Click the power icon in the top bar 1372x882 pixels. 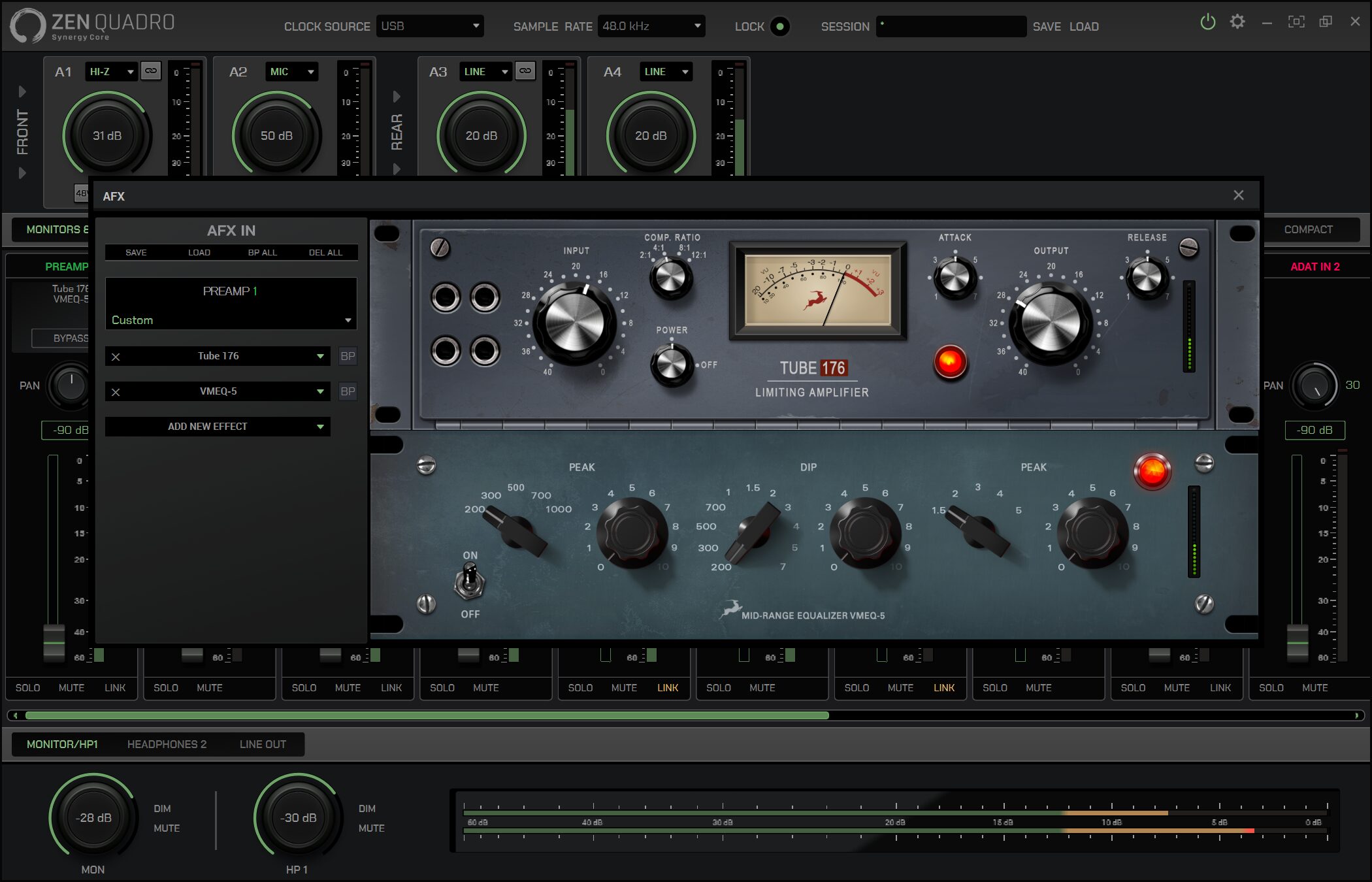(1207, 22)
